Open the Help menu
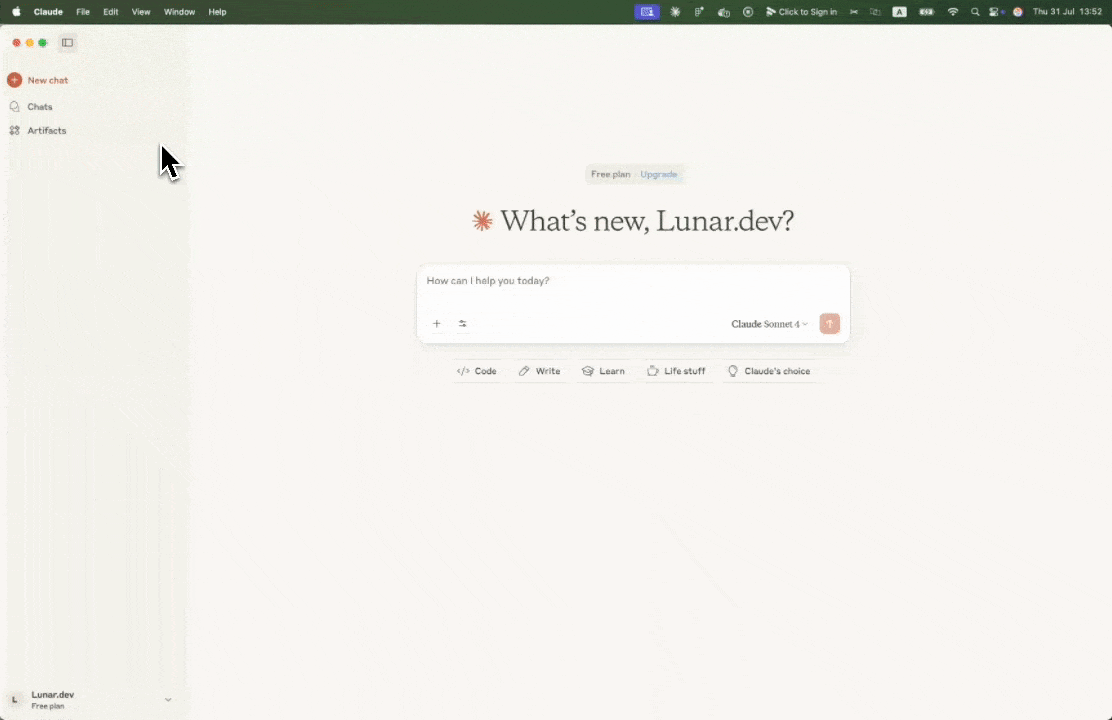The height and width of the screenshot is (720, 1112). 217,12
